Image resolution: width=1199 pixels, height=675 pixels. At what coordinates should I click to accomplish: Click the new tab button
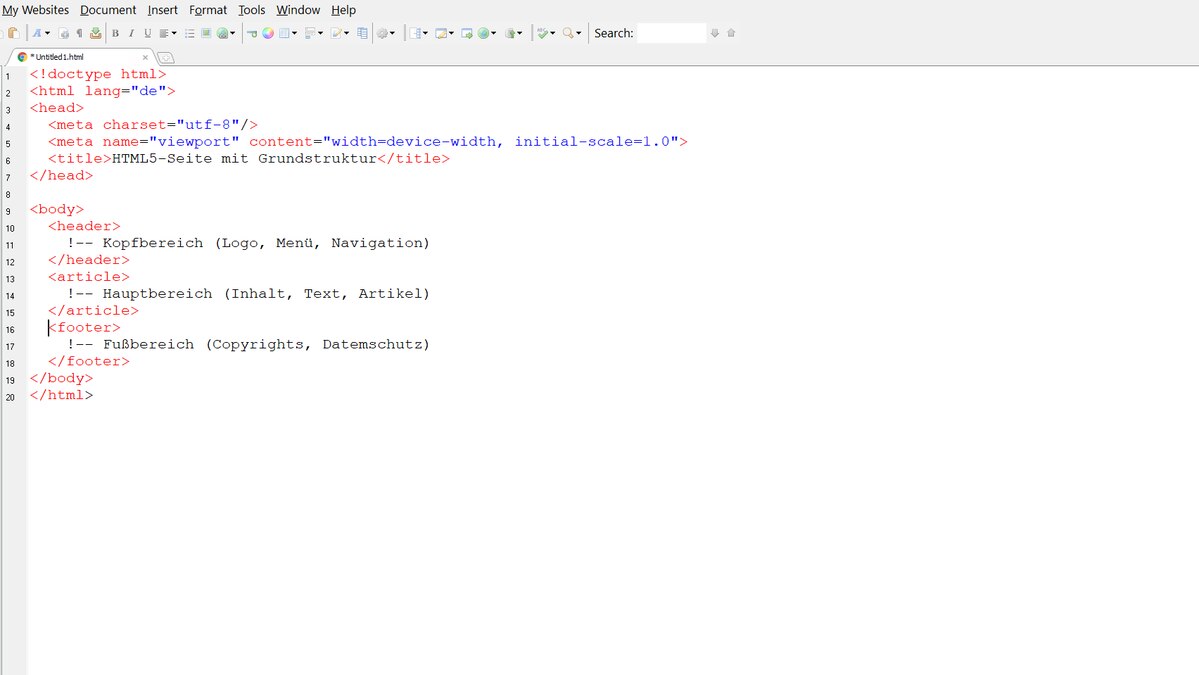166,57
